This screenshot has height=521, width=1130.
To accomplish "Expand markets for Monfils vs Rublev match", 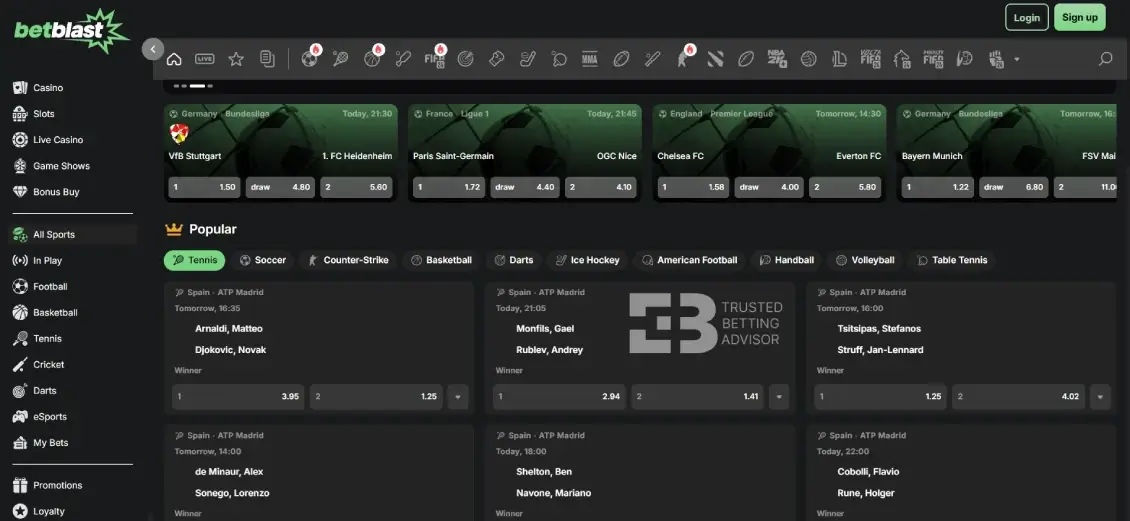I will tap(779, 396).
